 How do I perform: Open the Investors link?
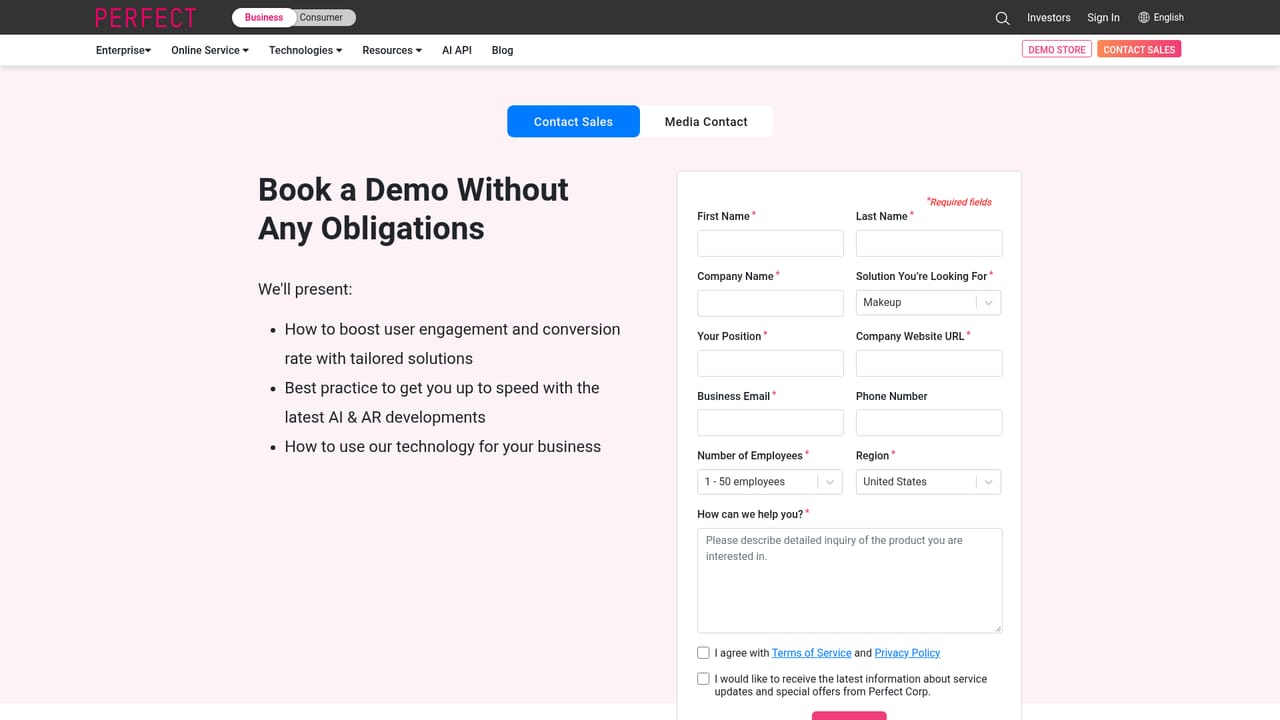1049,17
